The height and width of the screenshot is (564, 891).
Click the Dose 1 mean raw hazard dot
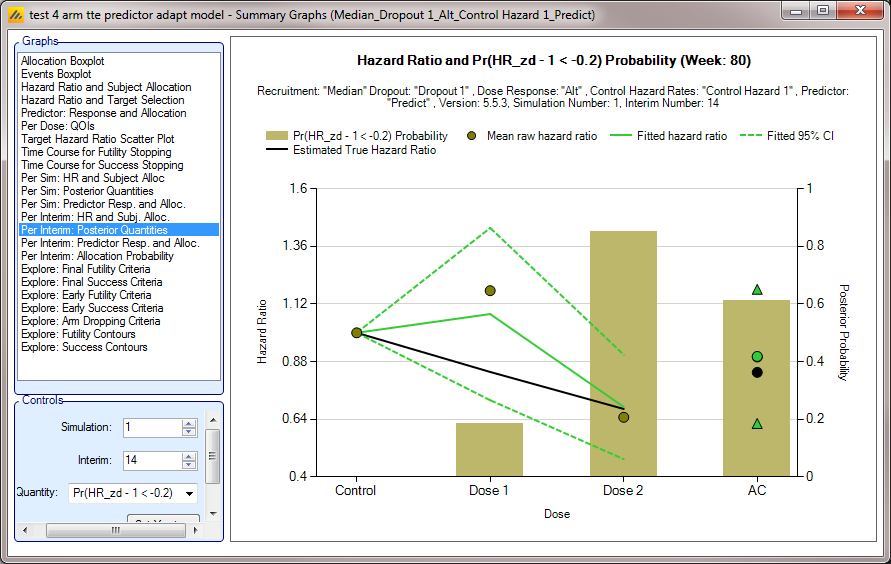(x=490, y=291)
